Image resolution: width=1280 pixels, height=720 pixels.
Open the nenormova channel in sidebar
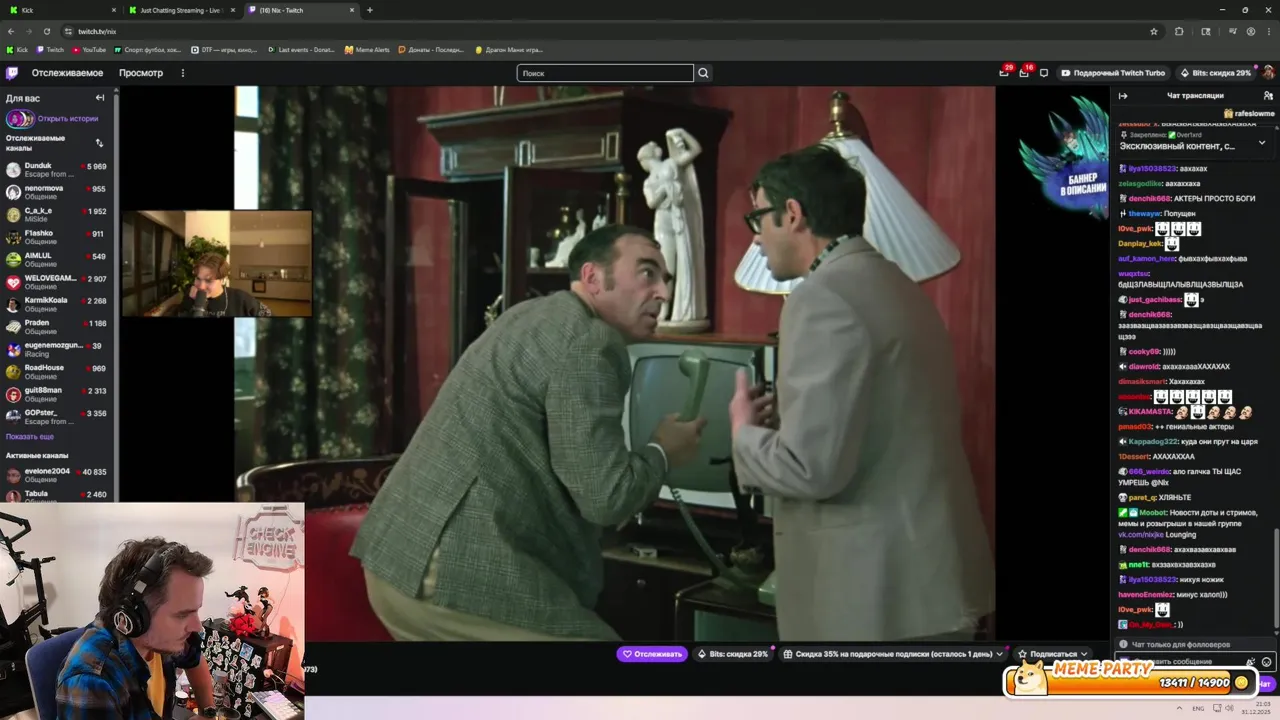58,192
